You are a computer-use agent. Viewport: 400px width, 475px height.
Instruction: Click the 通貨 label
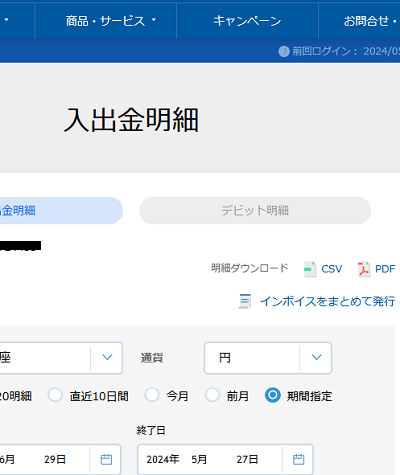[x=152, y=358]
